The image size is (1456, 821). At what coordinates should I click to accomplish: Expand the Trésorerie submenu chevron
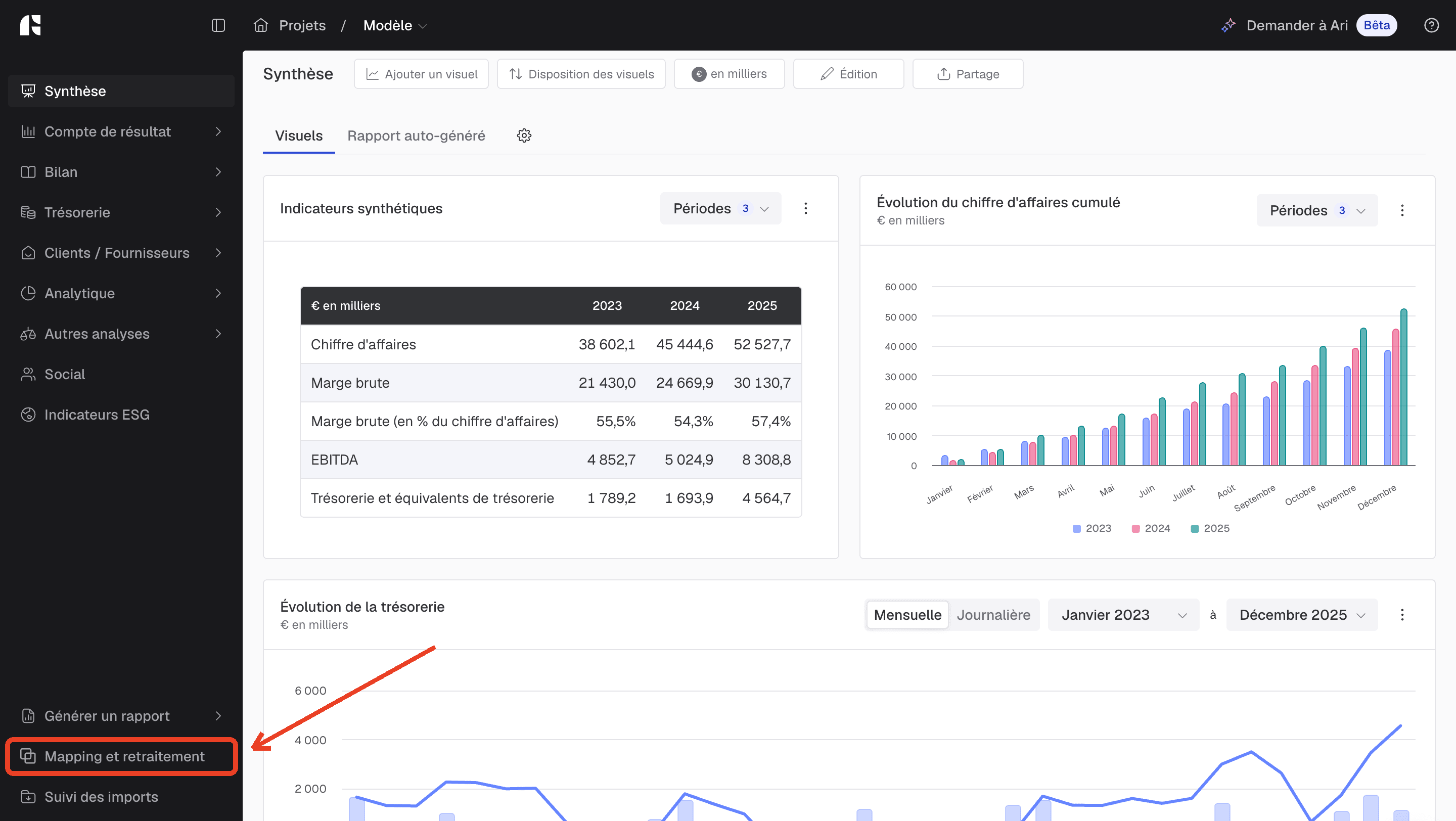[218, 212]
